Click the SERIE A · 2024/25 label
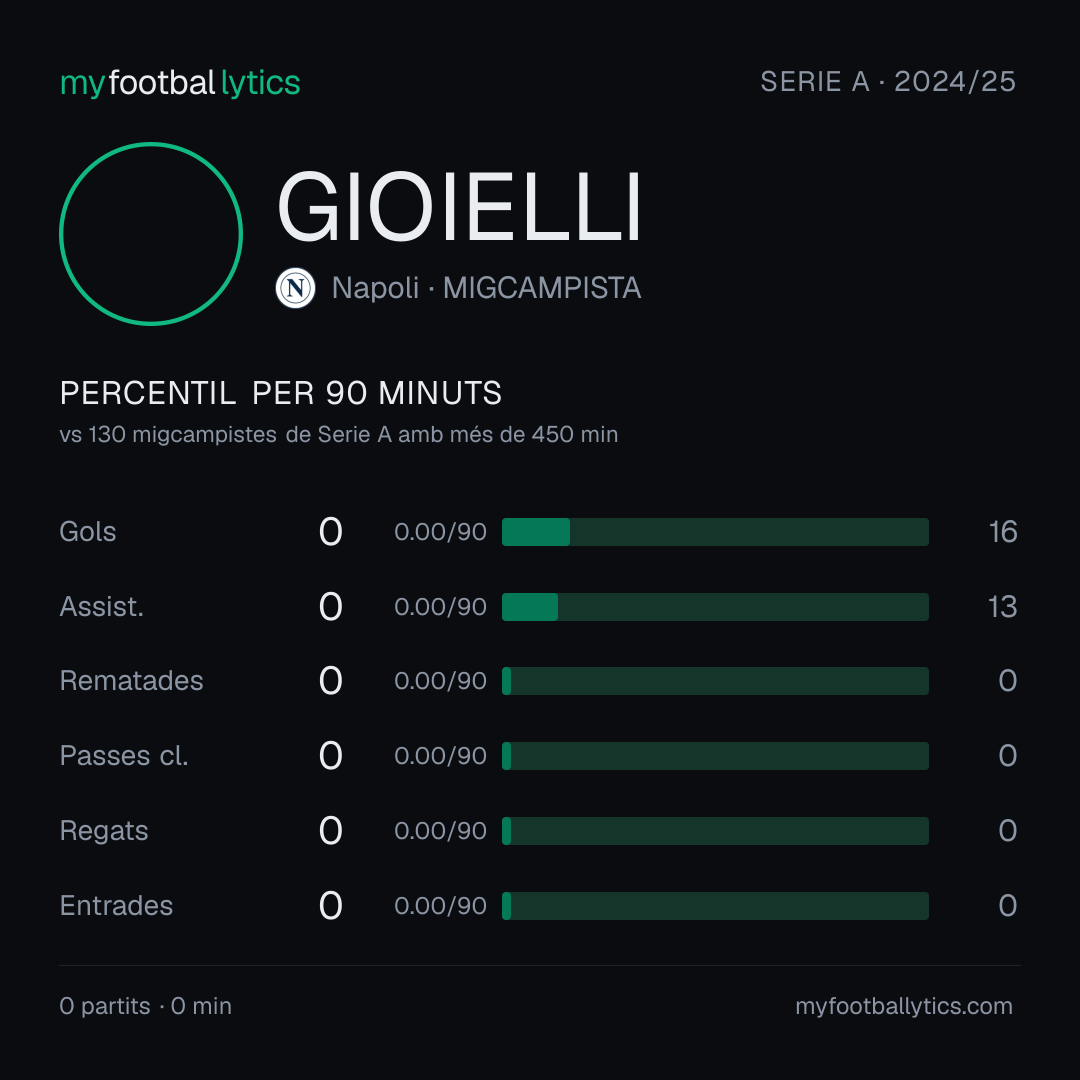 tap(888, 81)
